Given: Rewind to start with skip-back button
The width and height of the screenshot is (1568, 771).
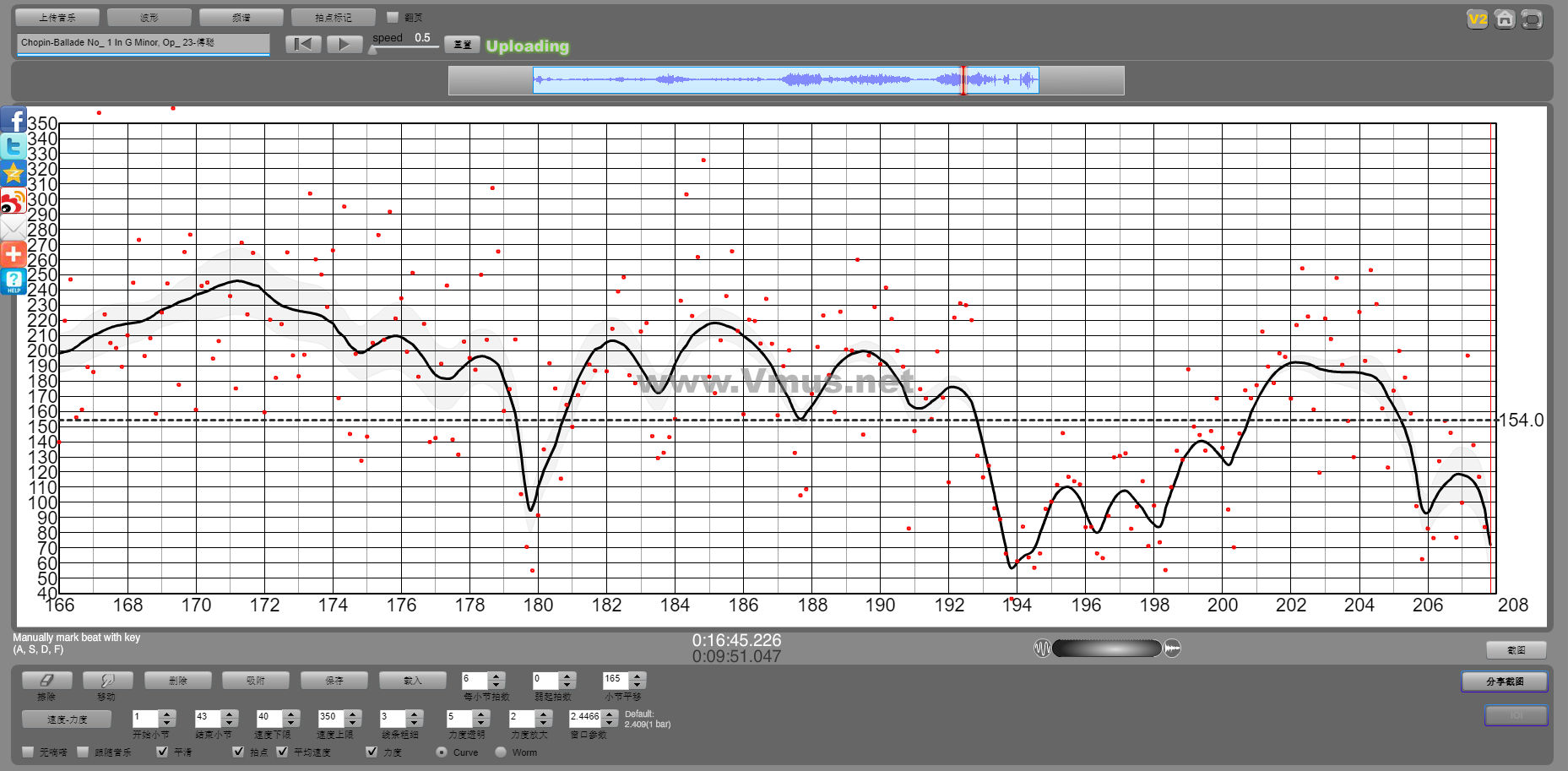Looking at the screenshot, I should pos(303,44).
